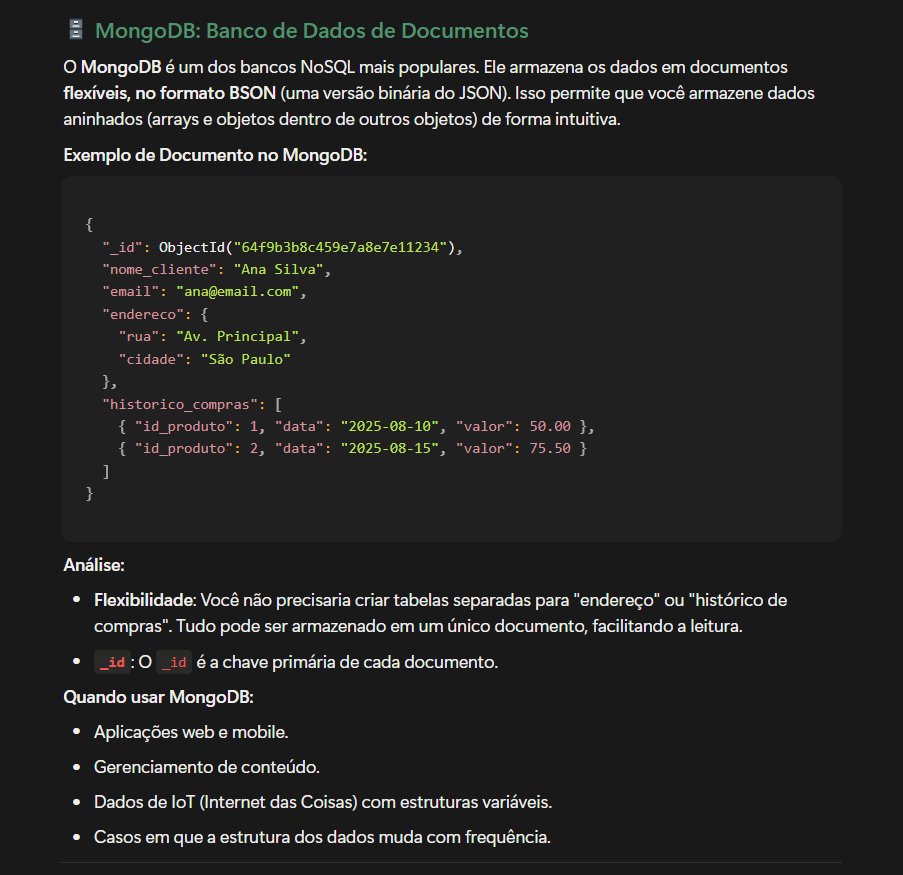The image size is (903, 875).
Task: Click the "_id" key in the code block
Action: pos(122,247)
